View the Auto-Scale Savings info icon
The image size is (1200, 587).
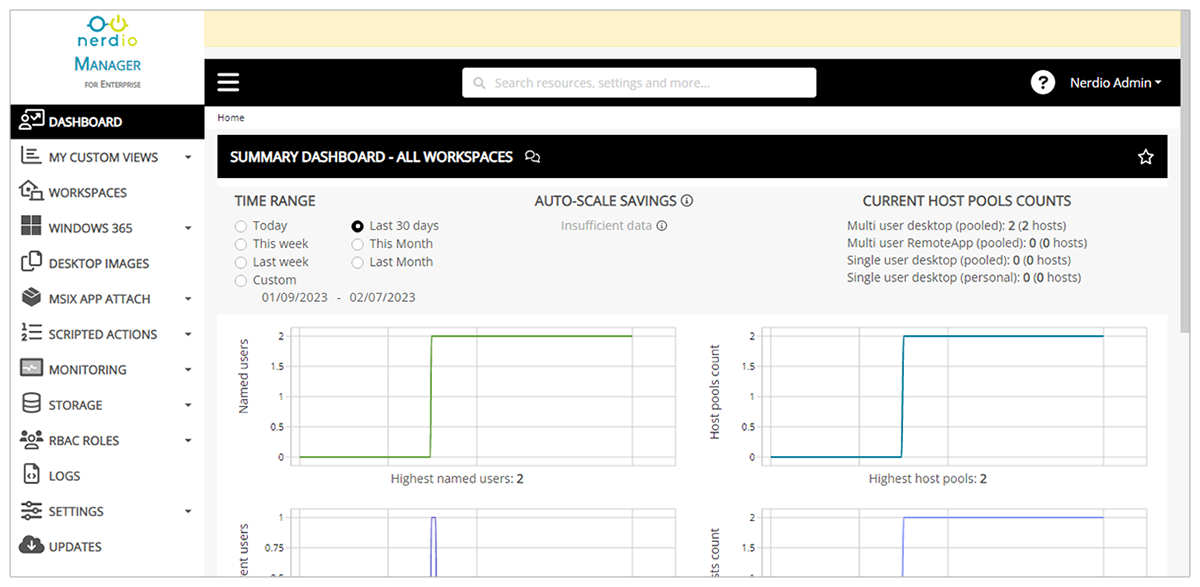click(687, 201)
